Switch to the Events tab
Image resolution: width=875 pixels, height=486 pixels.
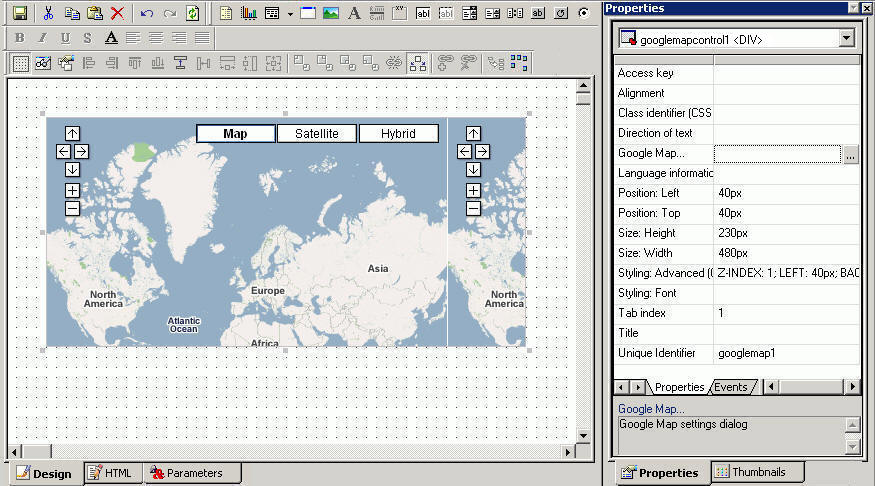(x=731, y=387)
